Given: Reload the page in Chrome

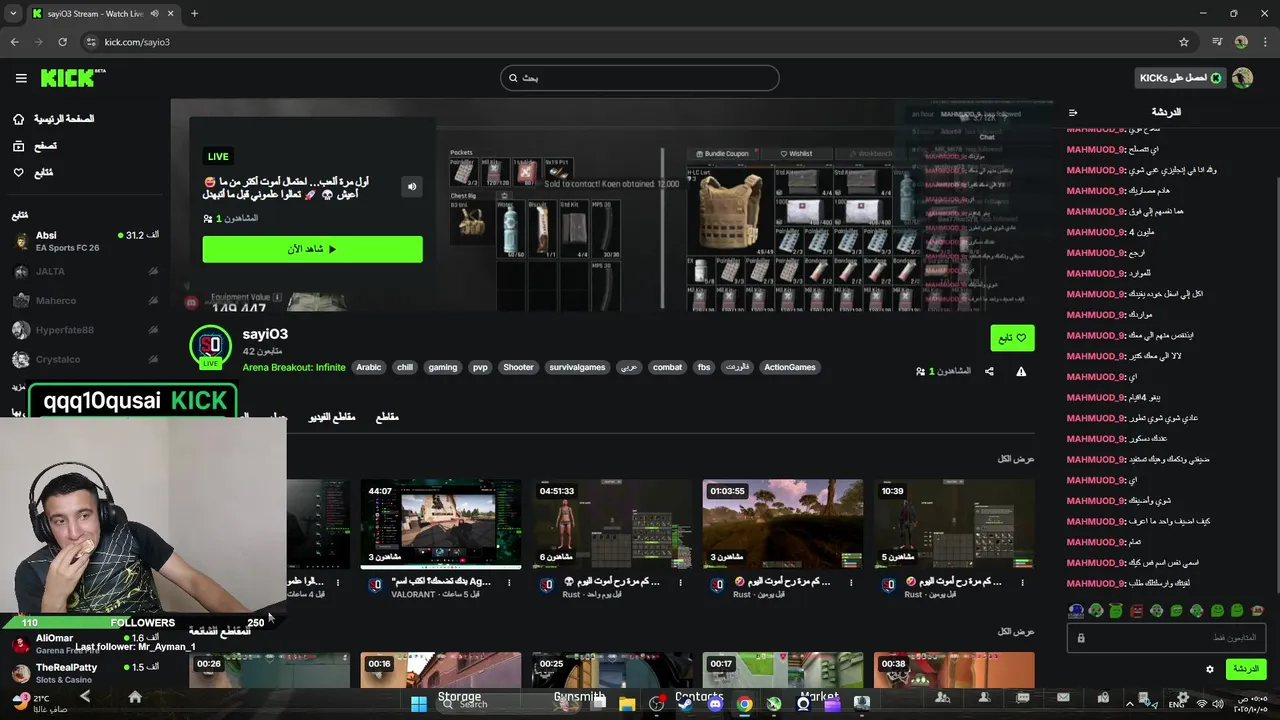Looking at the screenshot, I should click(x=62, y=42).
